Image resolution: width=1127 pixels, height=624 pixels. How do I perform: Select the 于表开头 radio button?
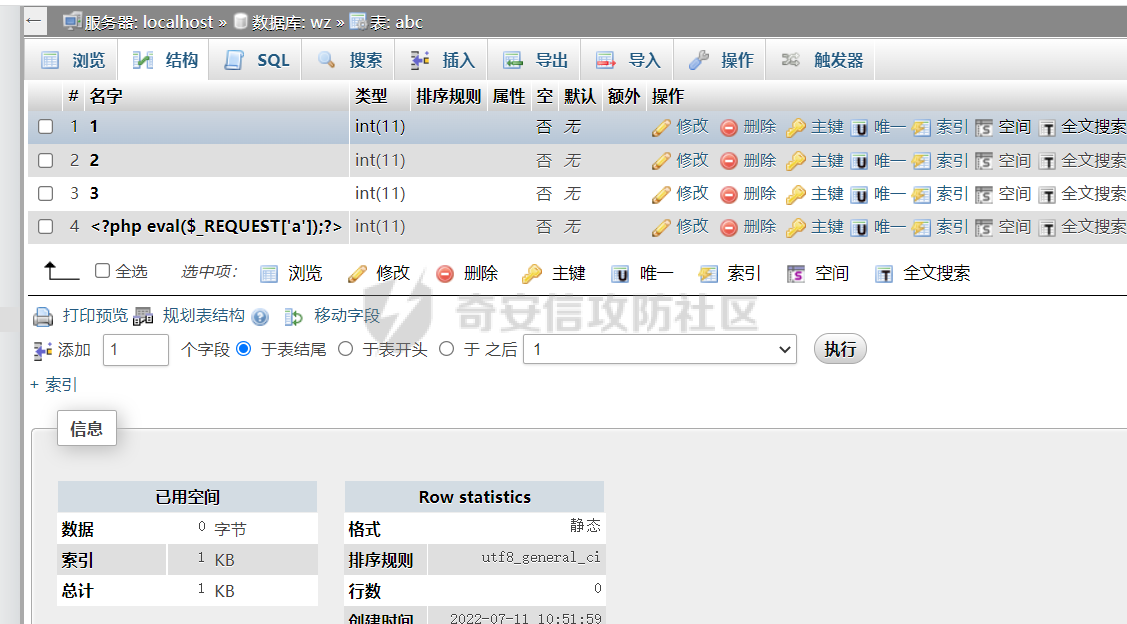point(346,349)
